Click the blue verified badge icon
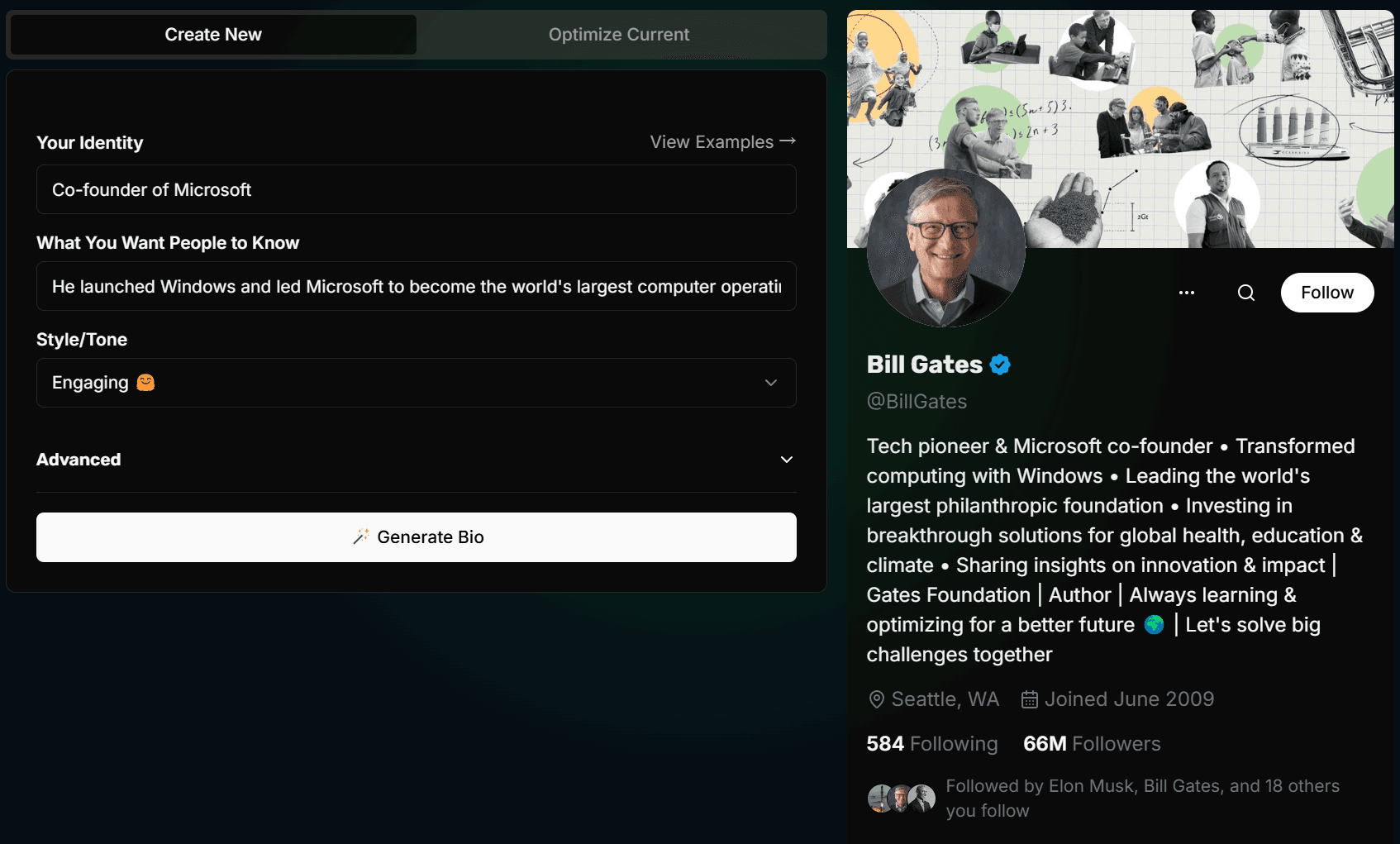This screenshot has width=1400, height=844. coord(1000,365)
